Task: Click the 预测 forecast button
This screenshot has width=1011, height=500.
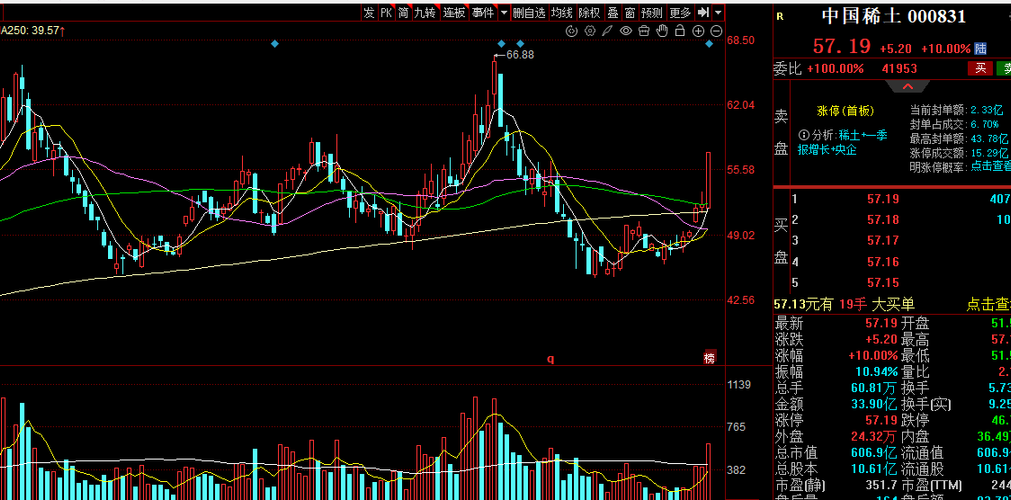Action: (653, 12)
